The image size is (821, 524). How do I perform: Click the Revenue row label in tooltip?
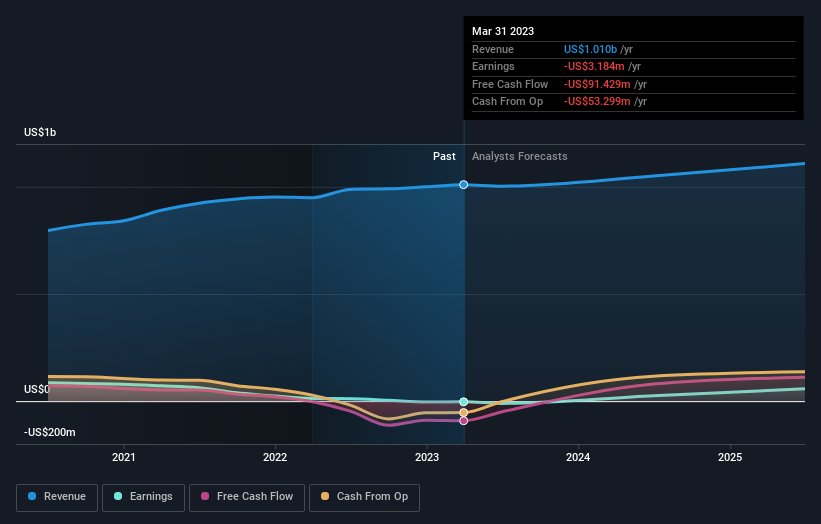point(493,49)
